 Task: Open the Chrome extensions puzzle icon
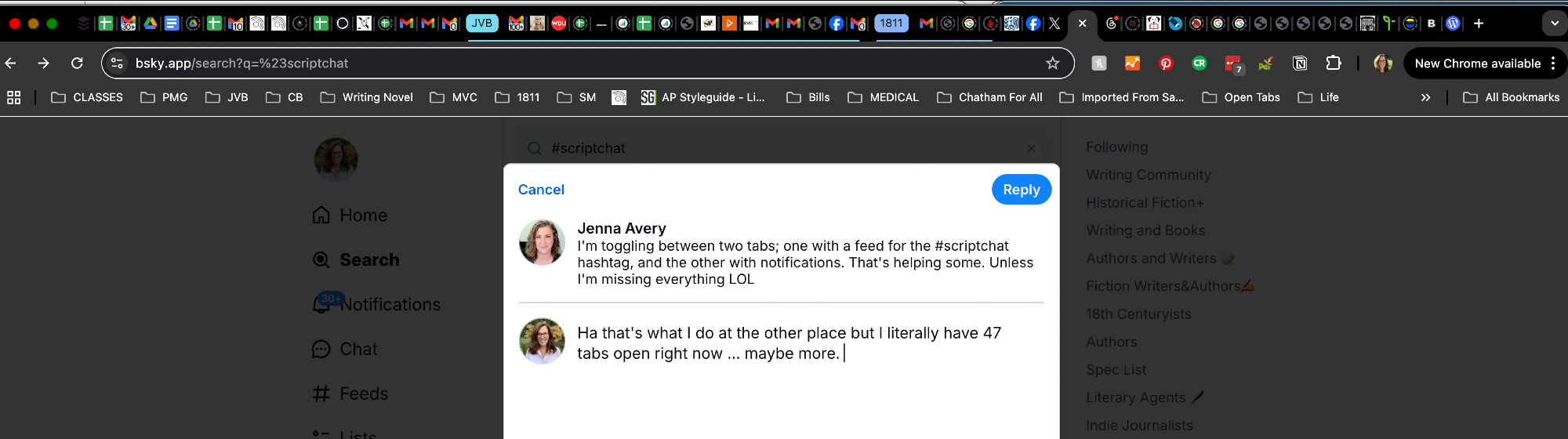pos(1333,63)
